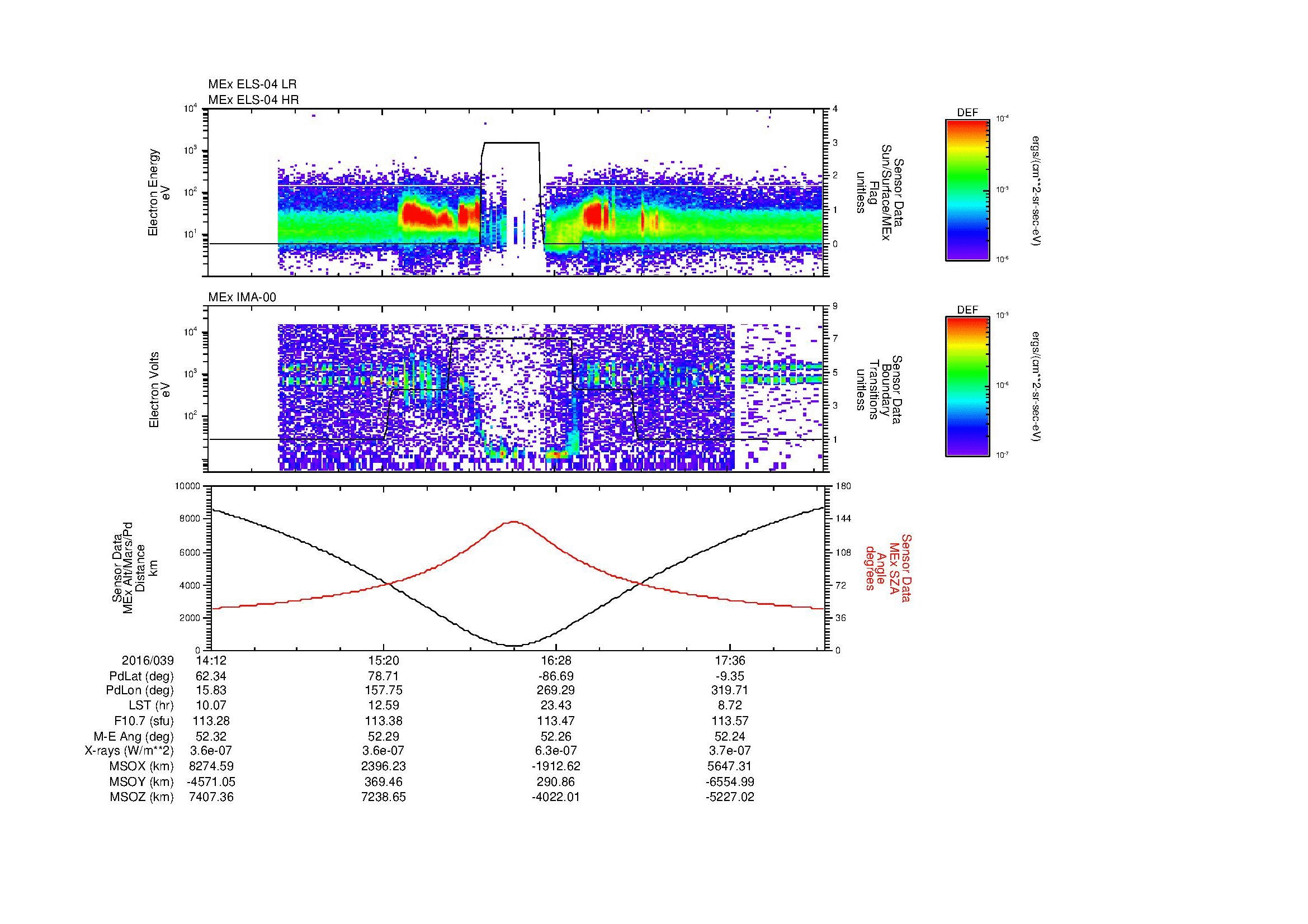Click the top DEF color bar
Image resolution: width=1308 pixels, height=924 pixels.
point(967,189)
